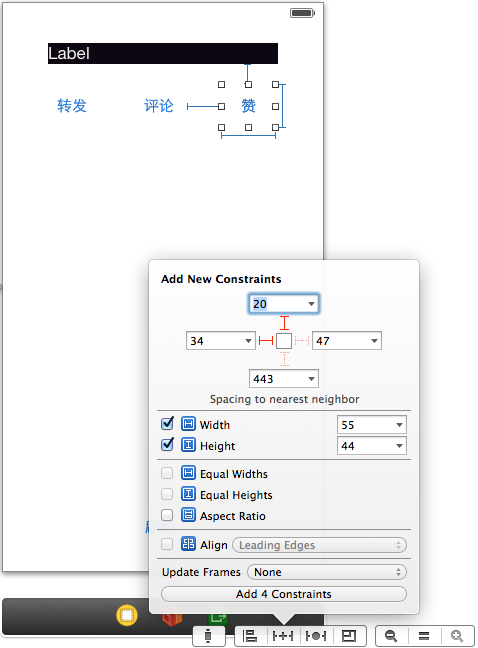Select the 转发 button on canvas
Viewport: 478px width, 648px height.
click(72, 106)
